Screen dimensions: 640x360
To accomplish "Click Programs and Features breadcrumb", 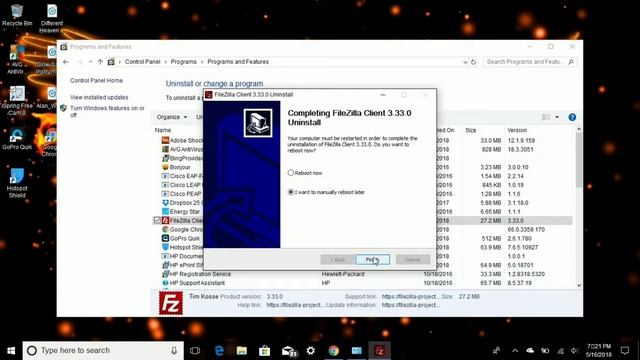I will [x=238, y=62].
